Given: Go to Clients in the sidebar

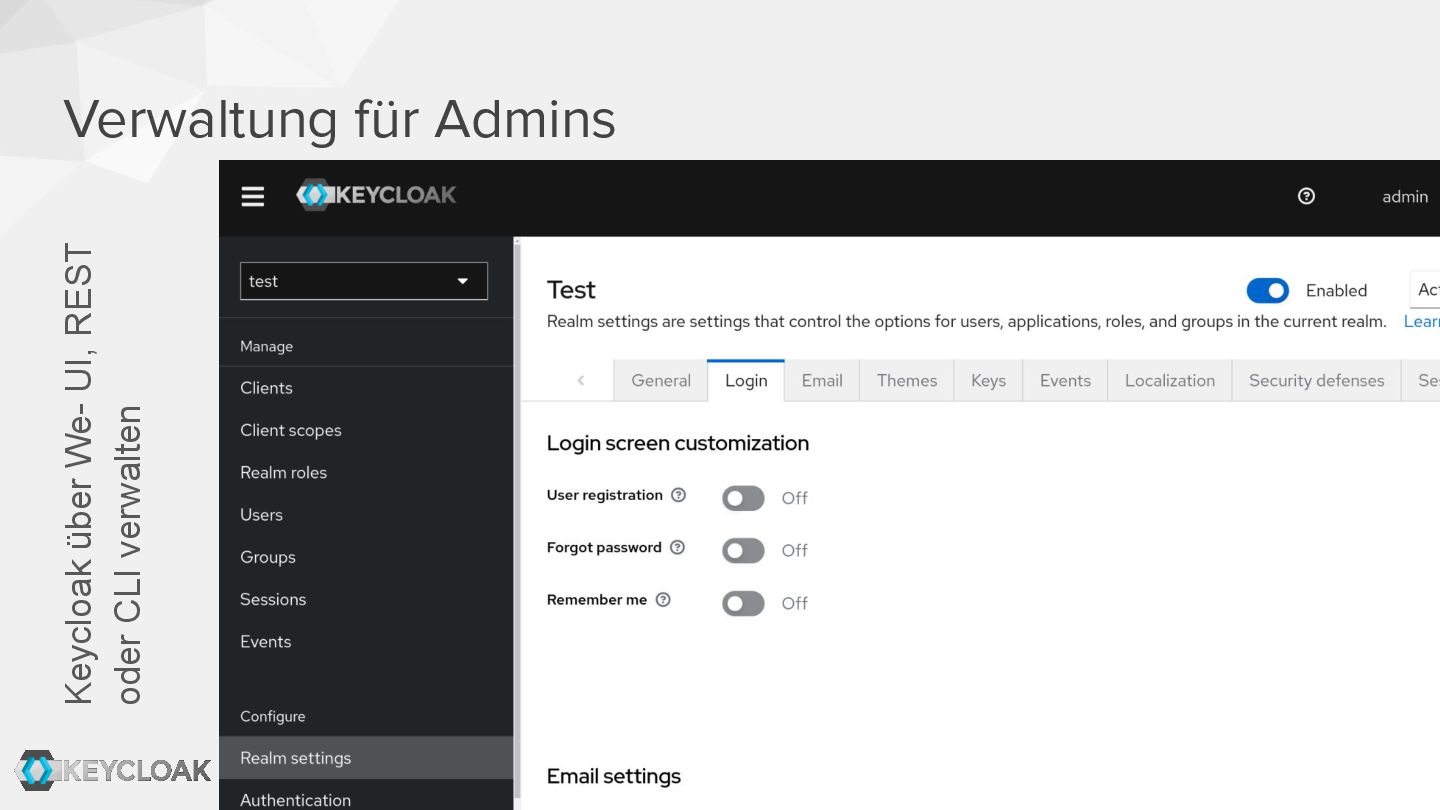Looking at the screenshot, I should point(266,388).
